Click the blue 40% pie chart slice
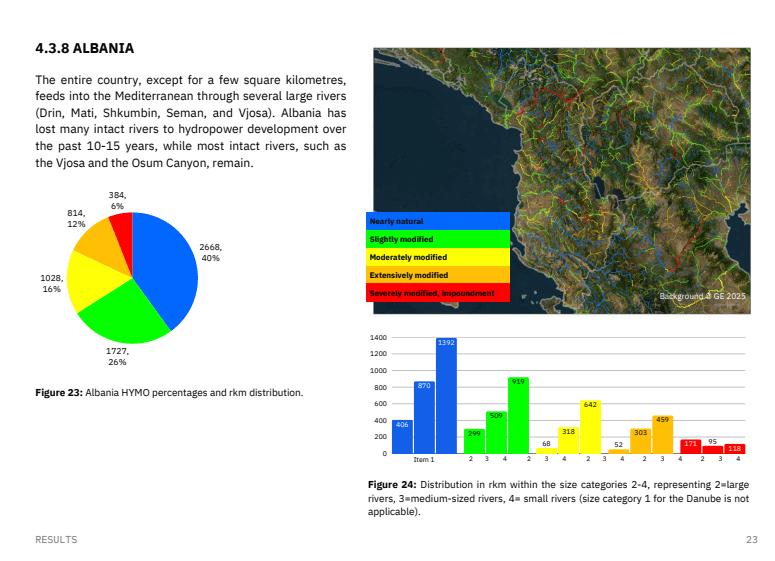The height and width of the screenshot is (561, 775). click(x=165, y=265)
